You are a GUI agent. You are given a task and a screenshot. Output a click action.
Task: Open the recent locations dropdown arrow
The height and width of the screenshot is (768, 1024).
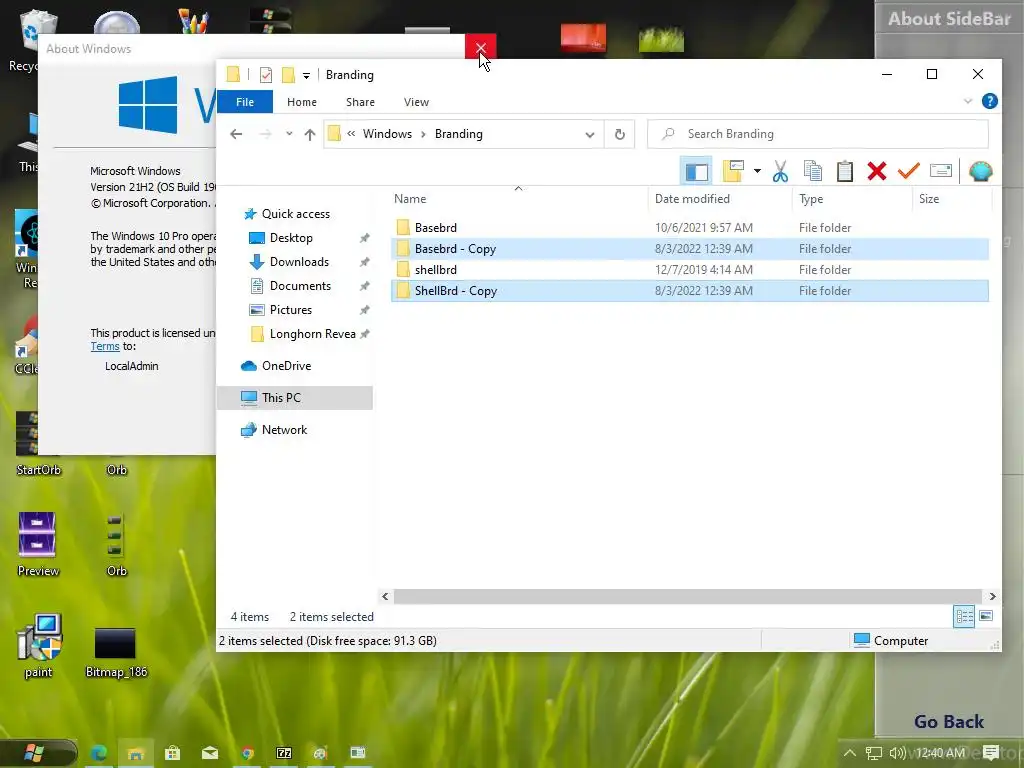tap(289, 134)
